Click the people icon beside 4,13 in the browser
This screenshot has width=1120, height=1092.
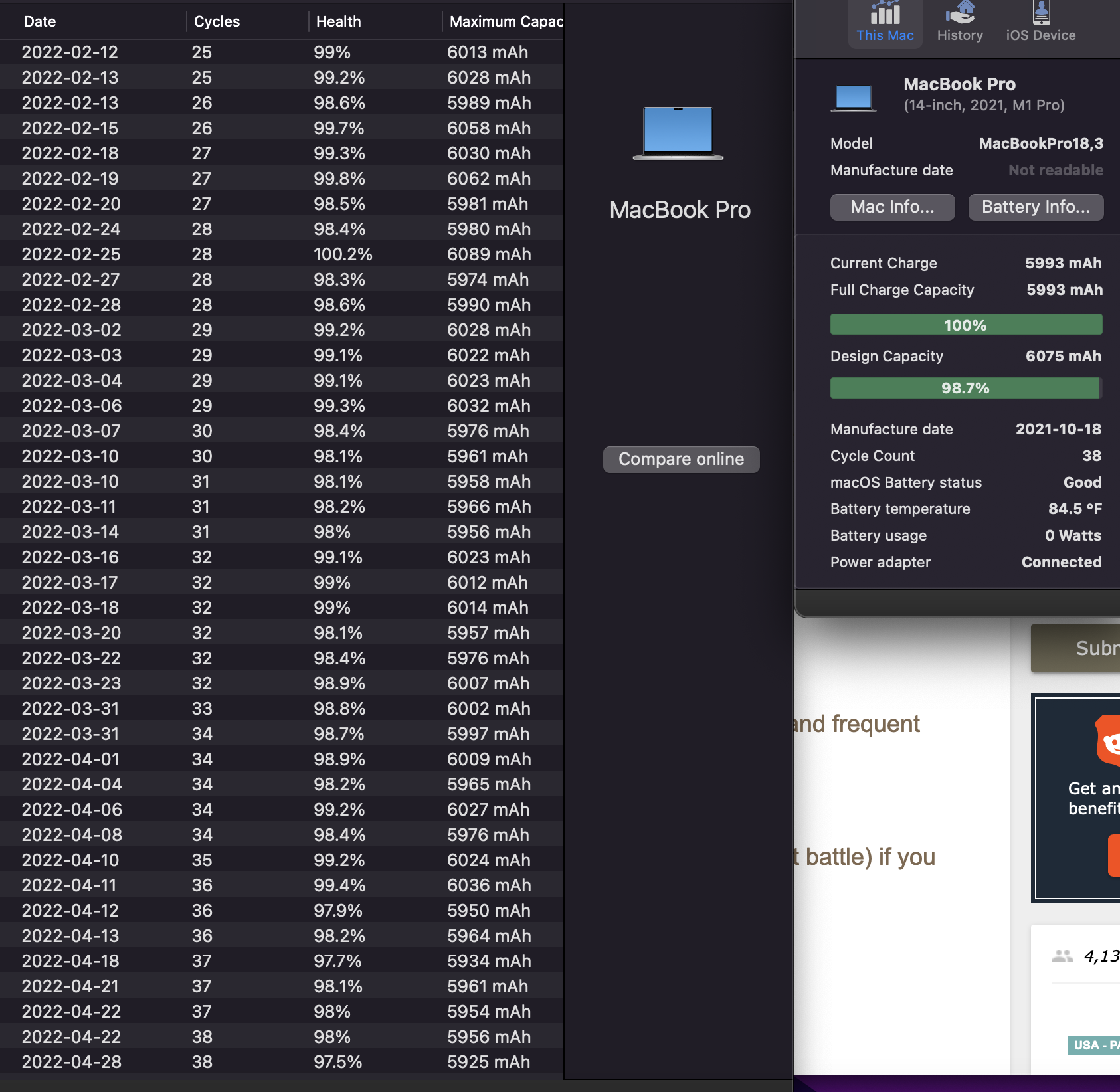coord(1063,956)
